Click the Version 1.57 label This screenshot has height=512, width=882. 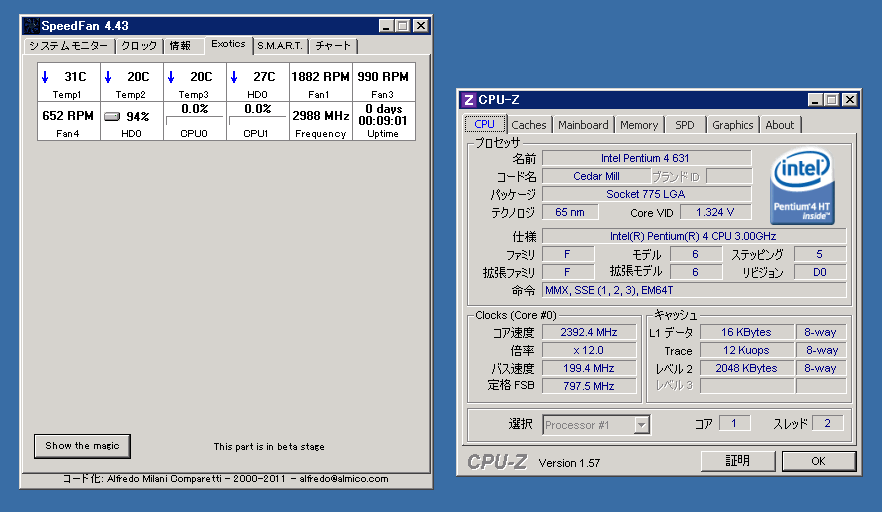click(569, 463)
